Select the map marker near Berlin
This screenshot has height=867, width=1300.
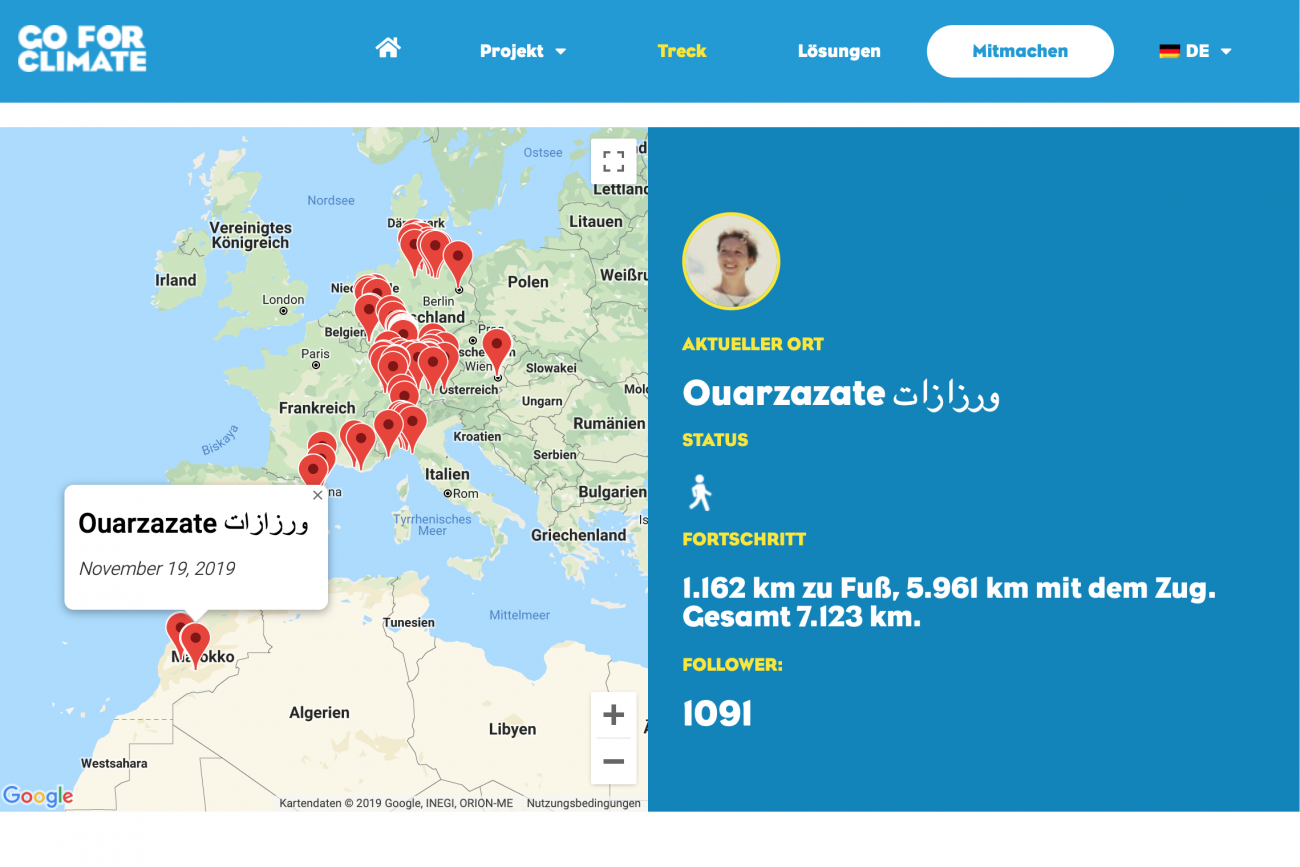point(457,260)
